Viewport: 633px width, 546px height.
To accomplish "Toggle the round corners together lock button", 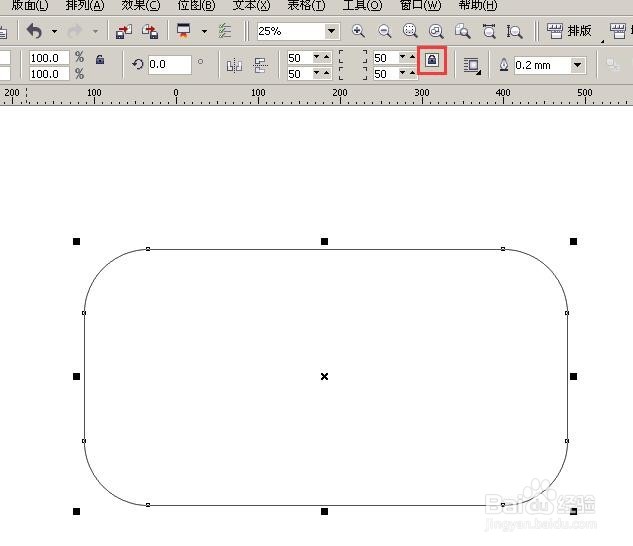I will (x=432, y=60).
